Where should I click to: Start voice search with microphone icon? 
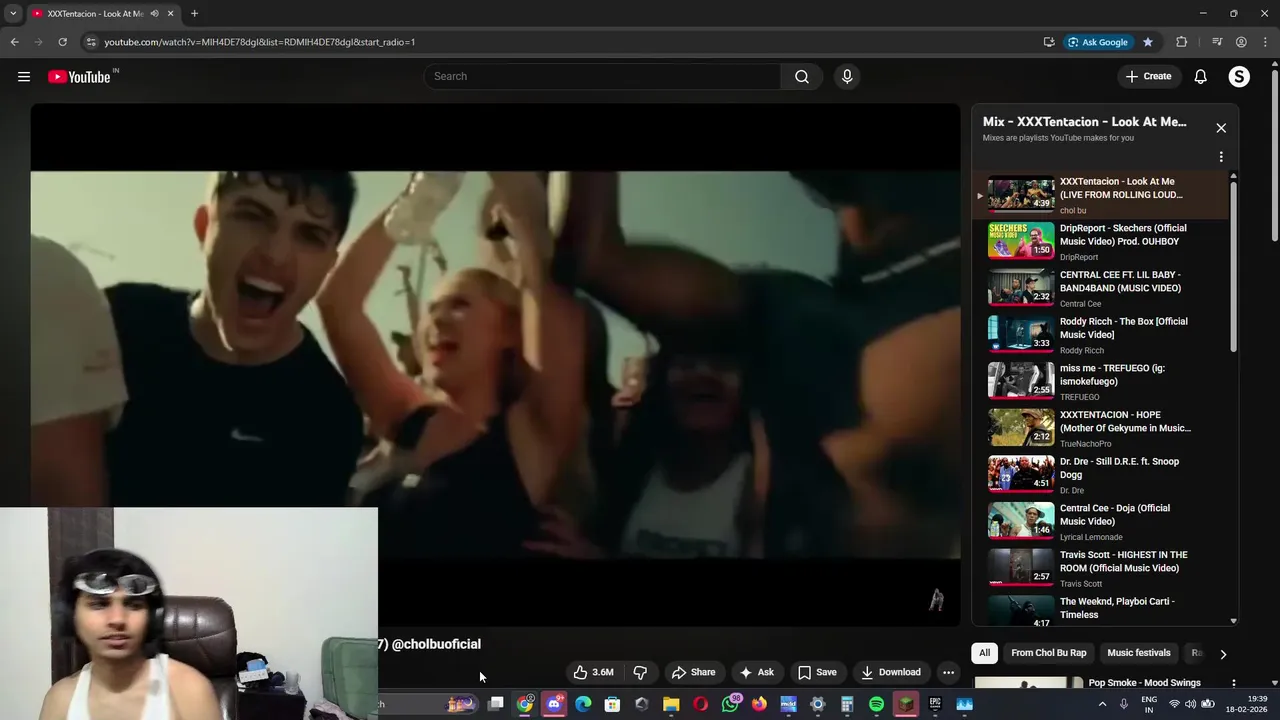pyautogui.click(x=847, y=77)
